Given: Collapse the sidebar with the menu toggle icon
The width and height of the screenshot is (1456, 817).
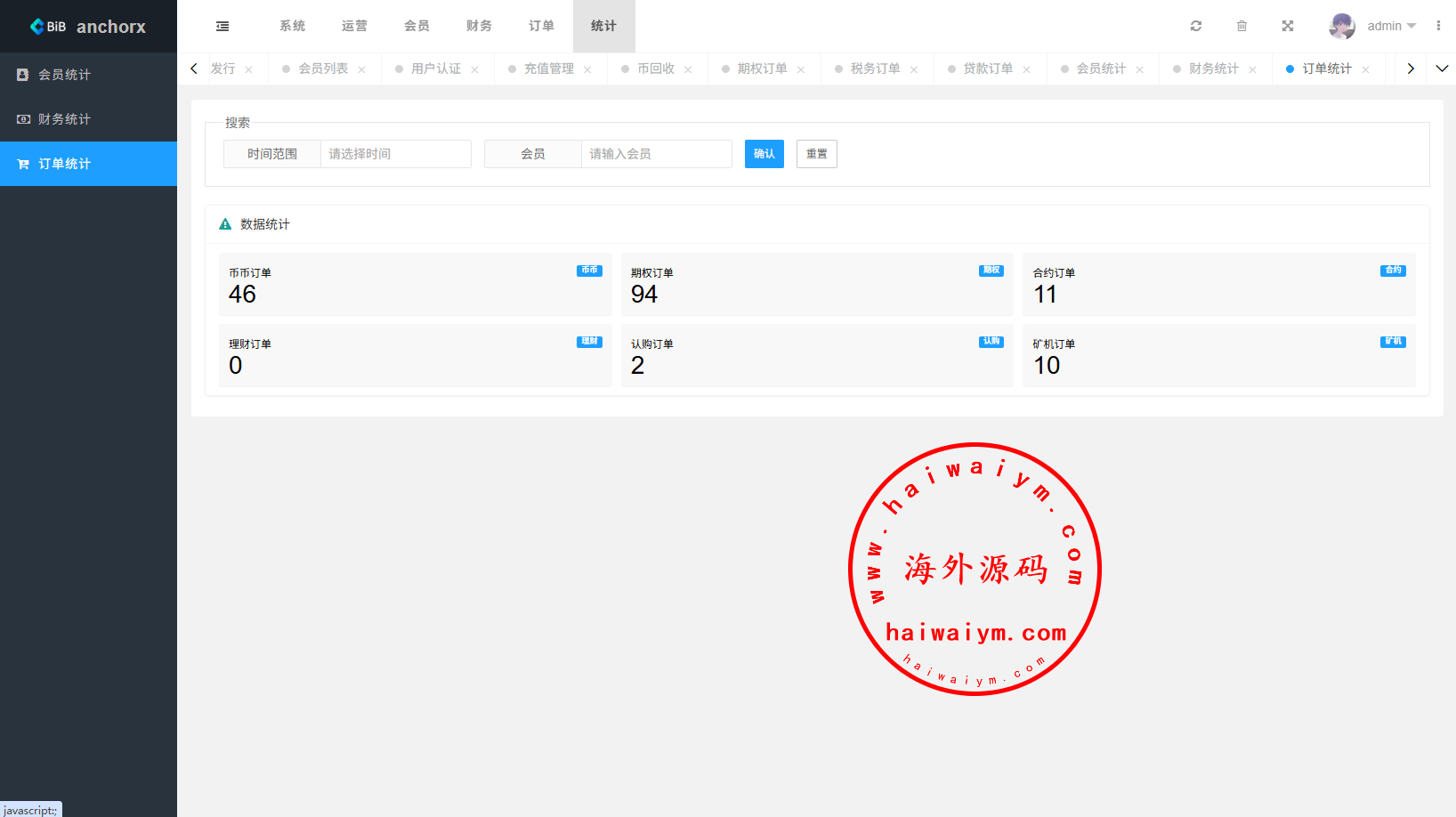Looking at the screenshot, I should 222,27.
